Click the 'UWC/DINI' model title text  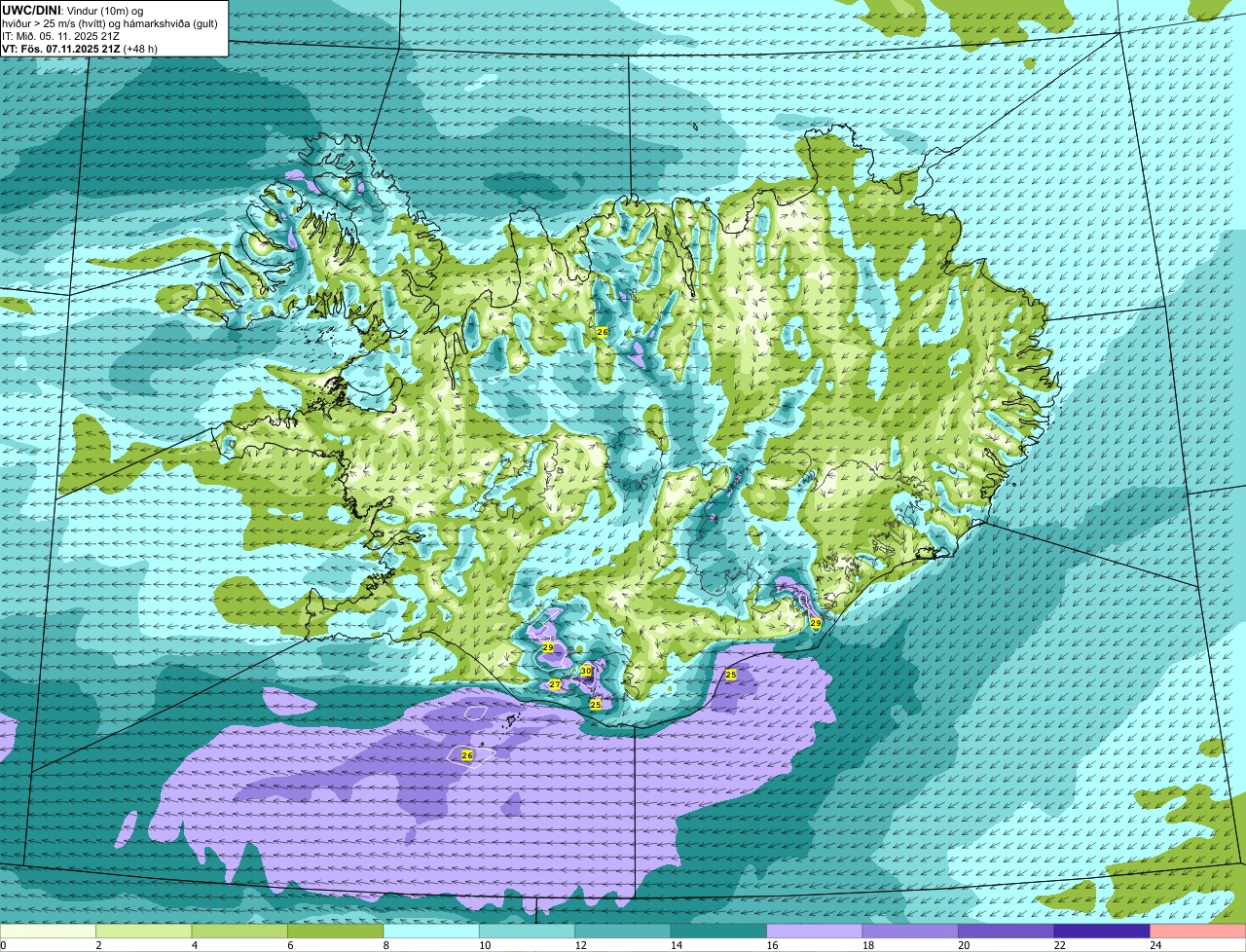point(31,11)
